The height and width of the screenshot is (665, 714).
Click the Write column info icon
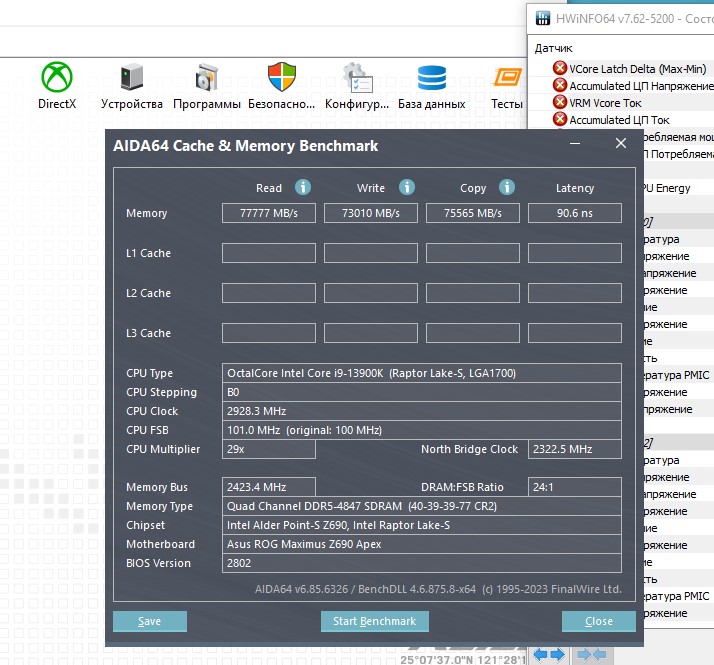[407, 187]
